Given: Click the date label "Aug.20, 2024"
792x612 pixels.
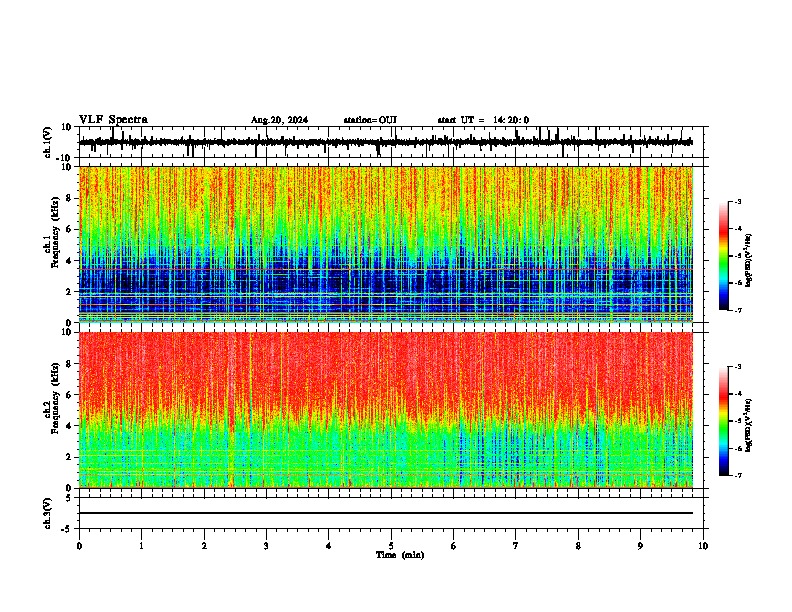Looking at the screenshot, I should (279, 120).
